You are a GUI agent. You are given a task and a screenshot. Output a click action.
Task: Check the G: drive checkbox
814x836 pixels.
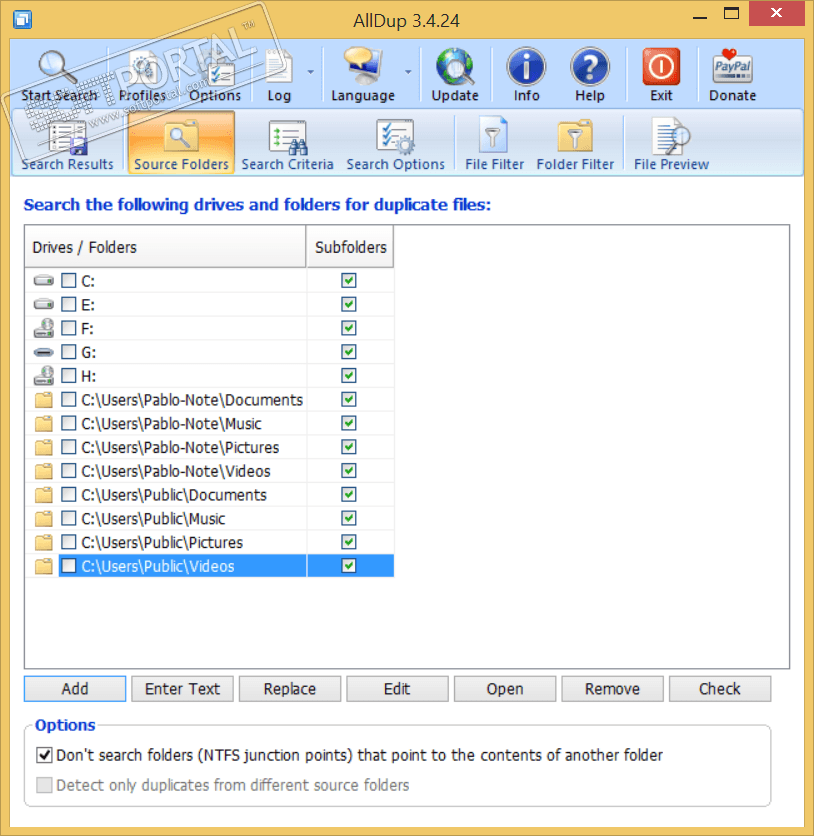[x=68, y=352]
